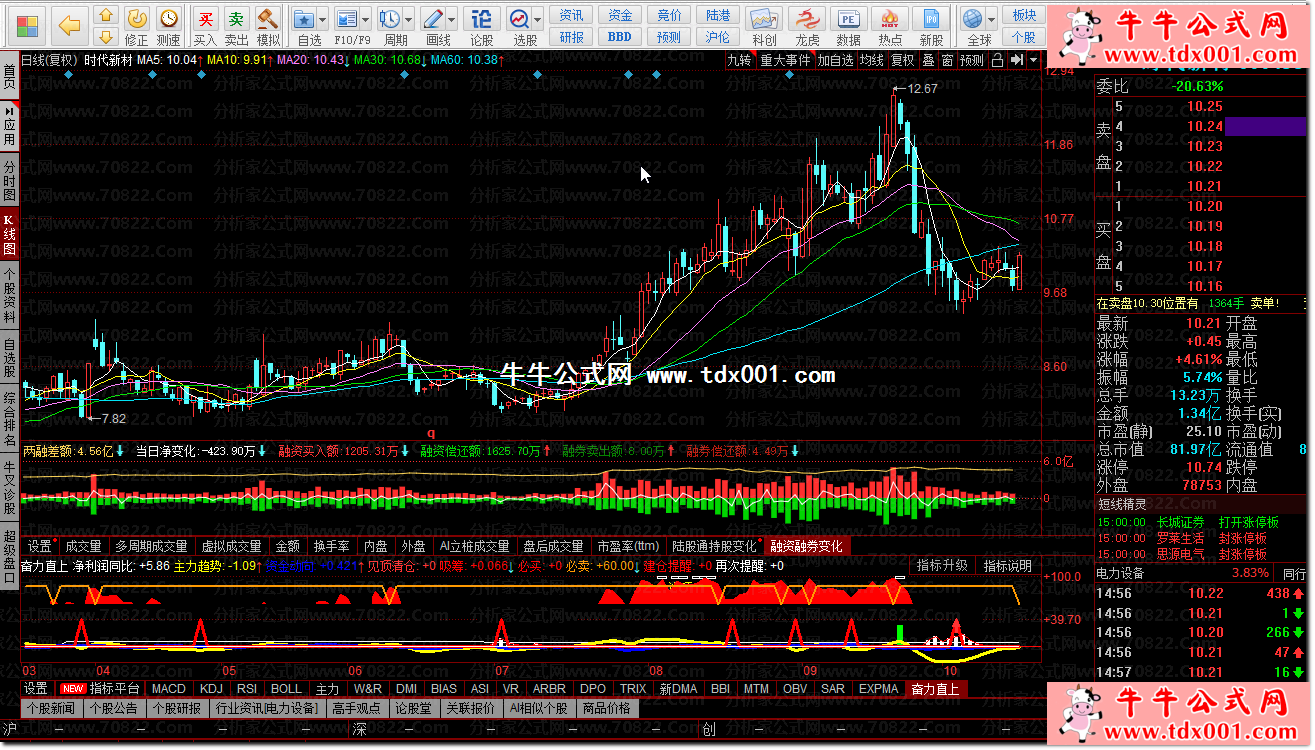The width and height of the screenshot is (1315, 750).
Task: Open the 热点 hot flame icon
Action: [x=890, y=25]
